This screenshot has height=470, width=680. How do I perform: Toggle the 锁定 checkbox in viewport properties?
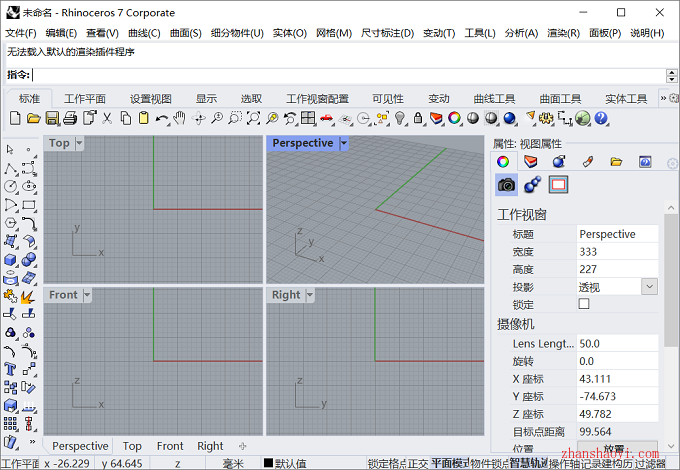584,304
